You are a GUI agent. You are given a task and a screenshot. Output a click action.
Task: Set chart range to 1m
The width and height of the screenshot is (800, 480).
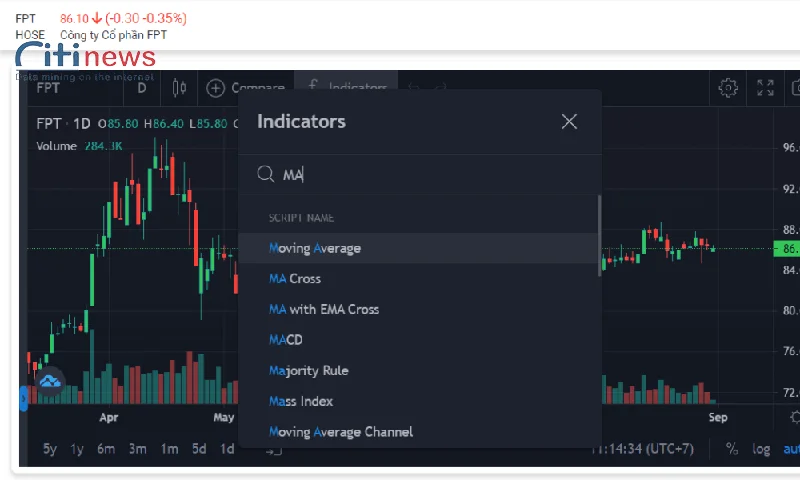169,449
